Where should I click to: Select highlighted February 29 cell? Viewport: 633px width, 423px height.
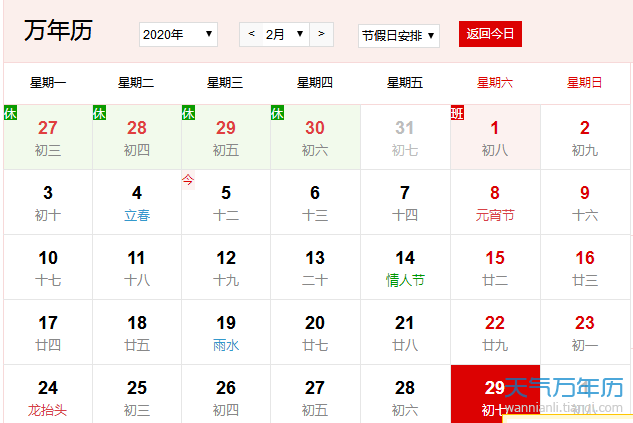pos(495,394)
